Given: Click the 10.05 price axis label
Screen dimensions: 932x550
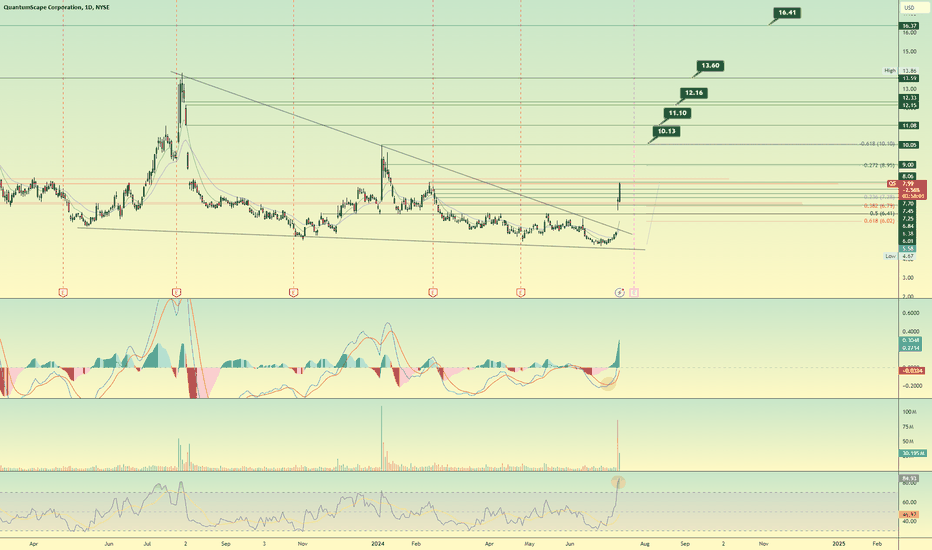Looking at the screenshot, I should coord(909,145).
